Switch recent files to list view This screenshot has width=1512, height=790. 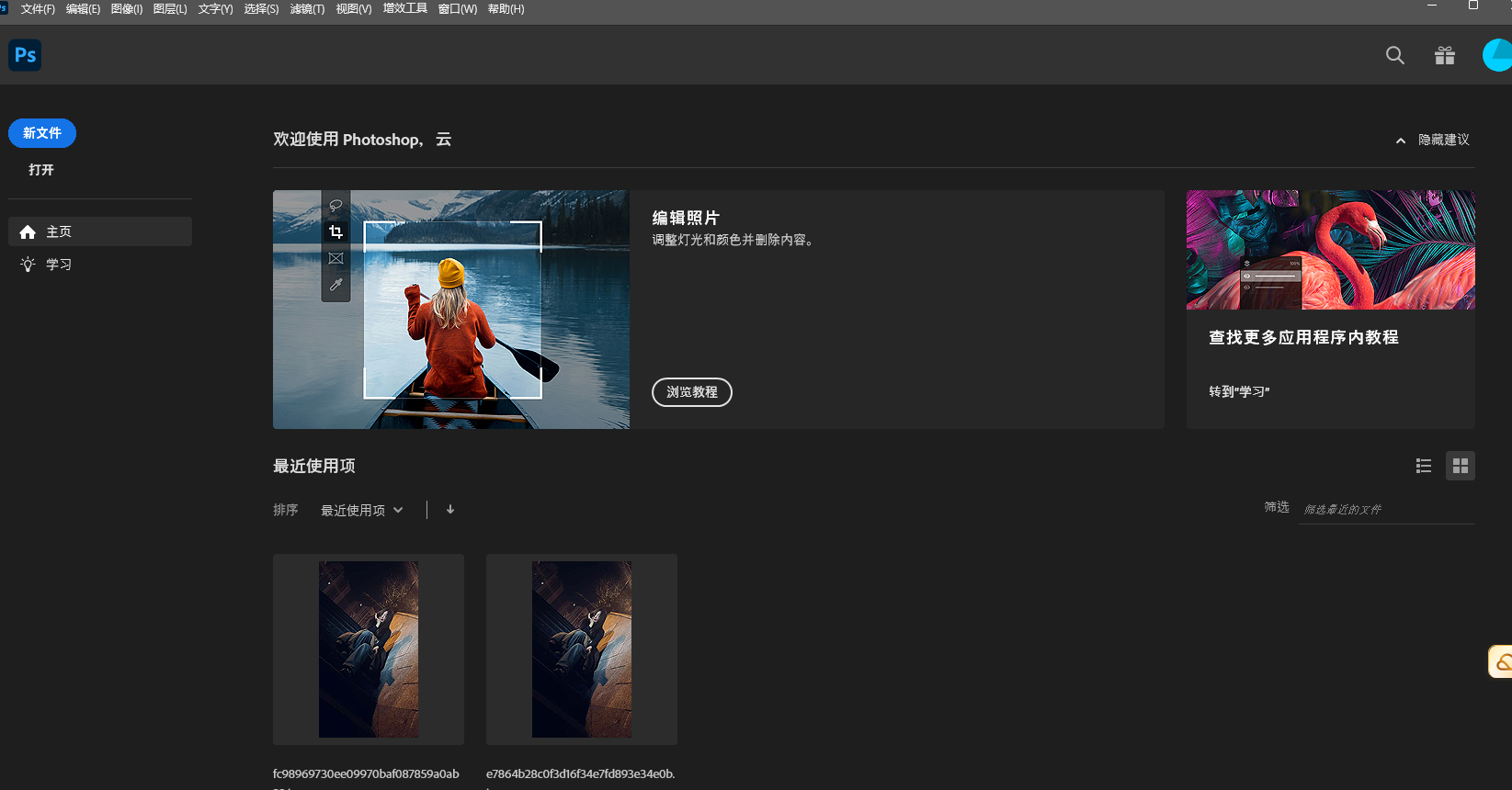click(1424, 466)
